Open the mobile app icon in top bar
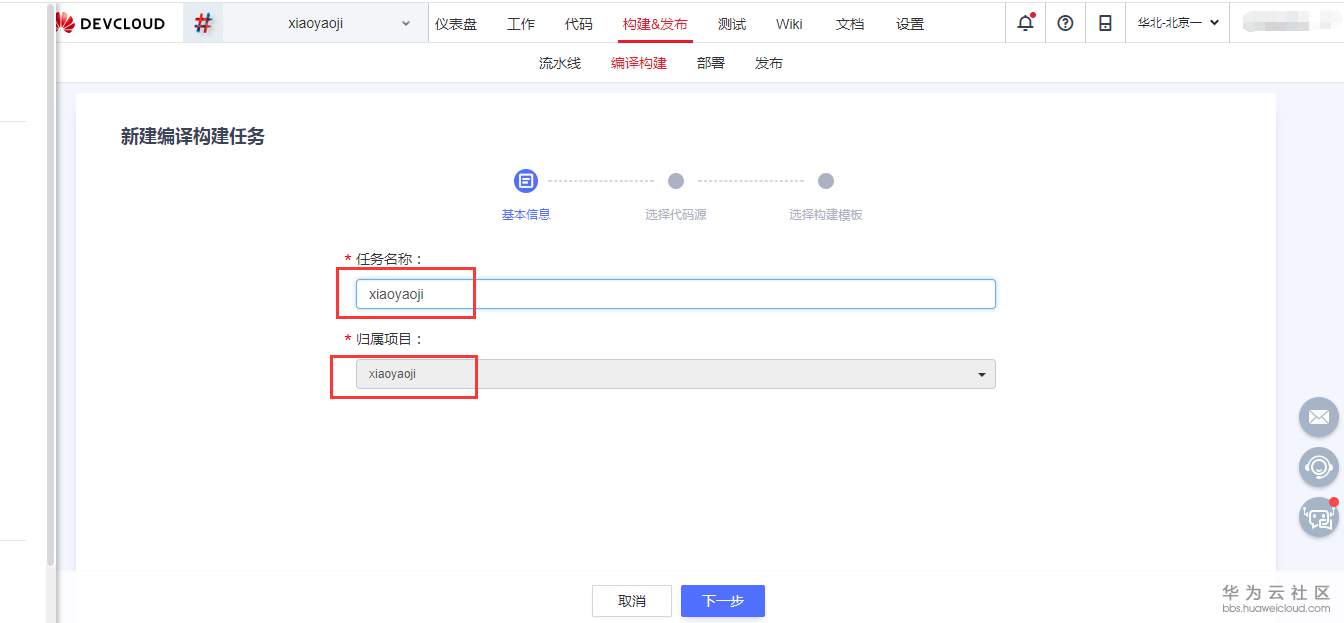 point(1105,22)
